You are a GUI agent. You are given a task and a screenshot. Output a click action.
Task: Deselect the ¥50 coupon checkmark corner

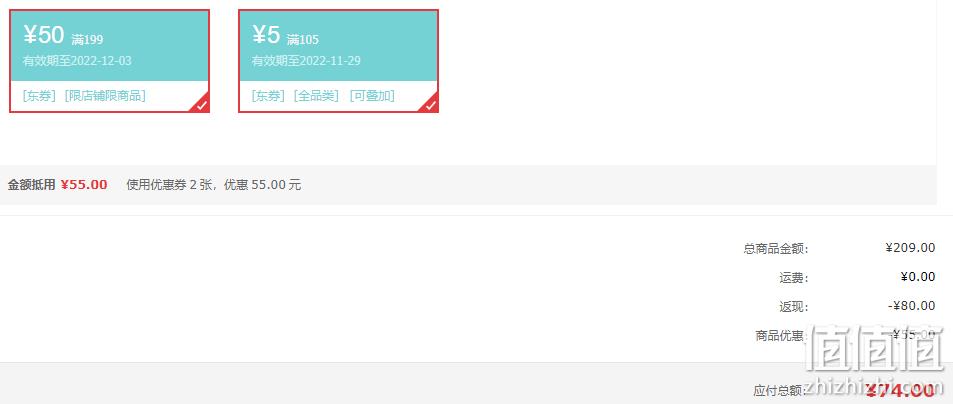point(202,105)
